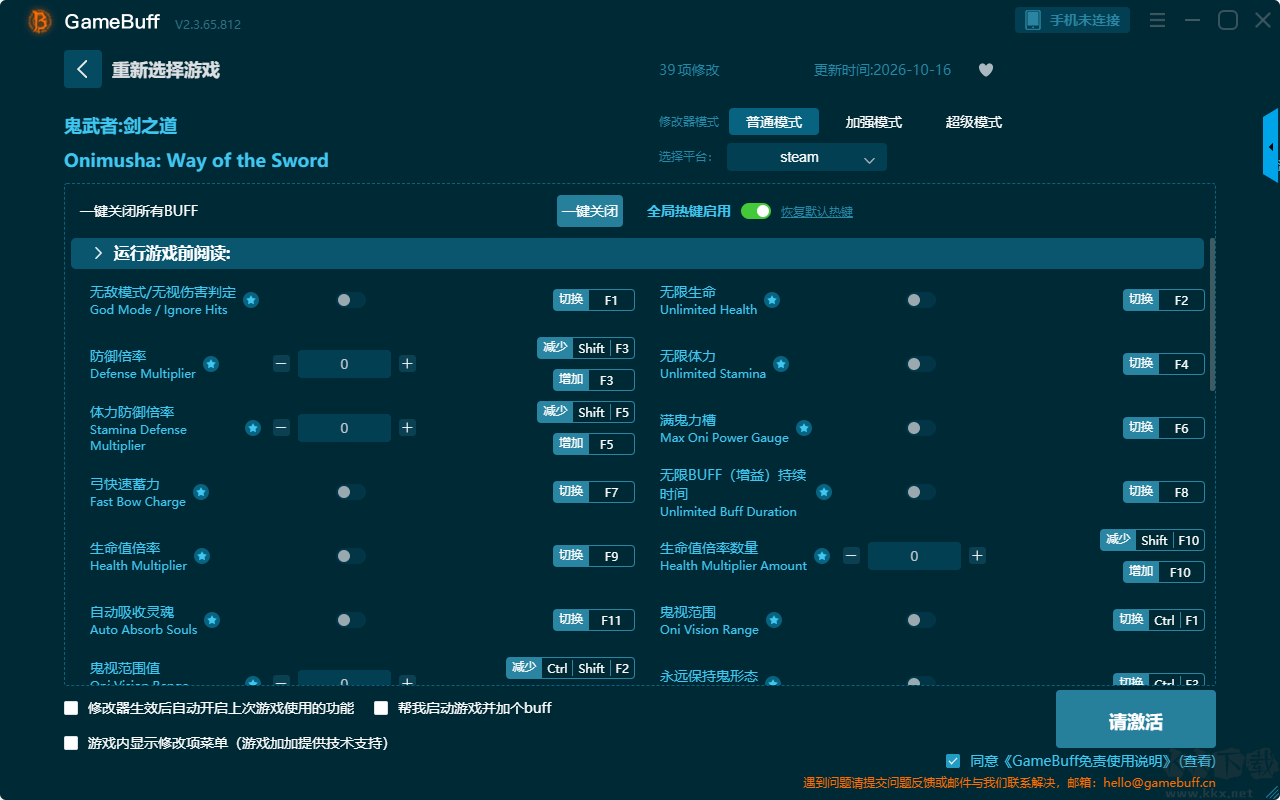Decrease Defense Multiplier with minus button

(281, 364)
